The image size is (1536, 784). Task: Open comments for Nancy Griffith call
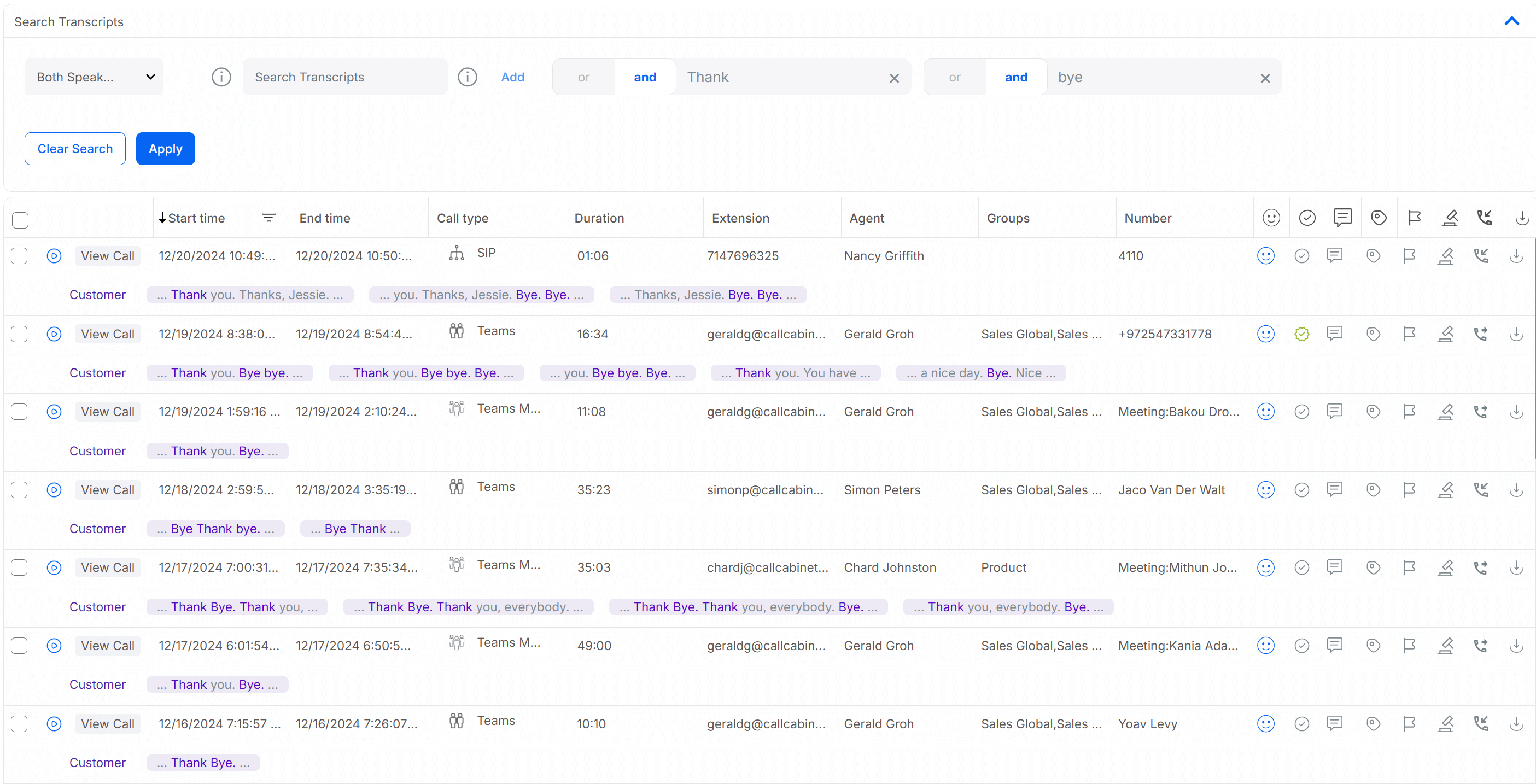1335,256
